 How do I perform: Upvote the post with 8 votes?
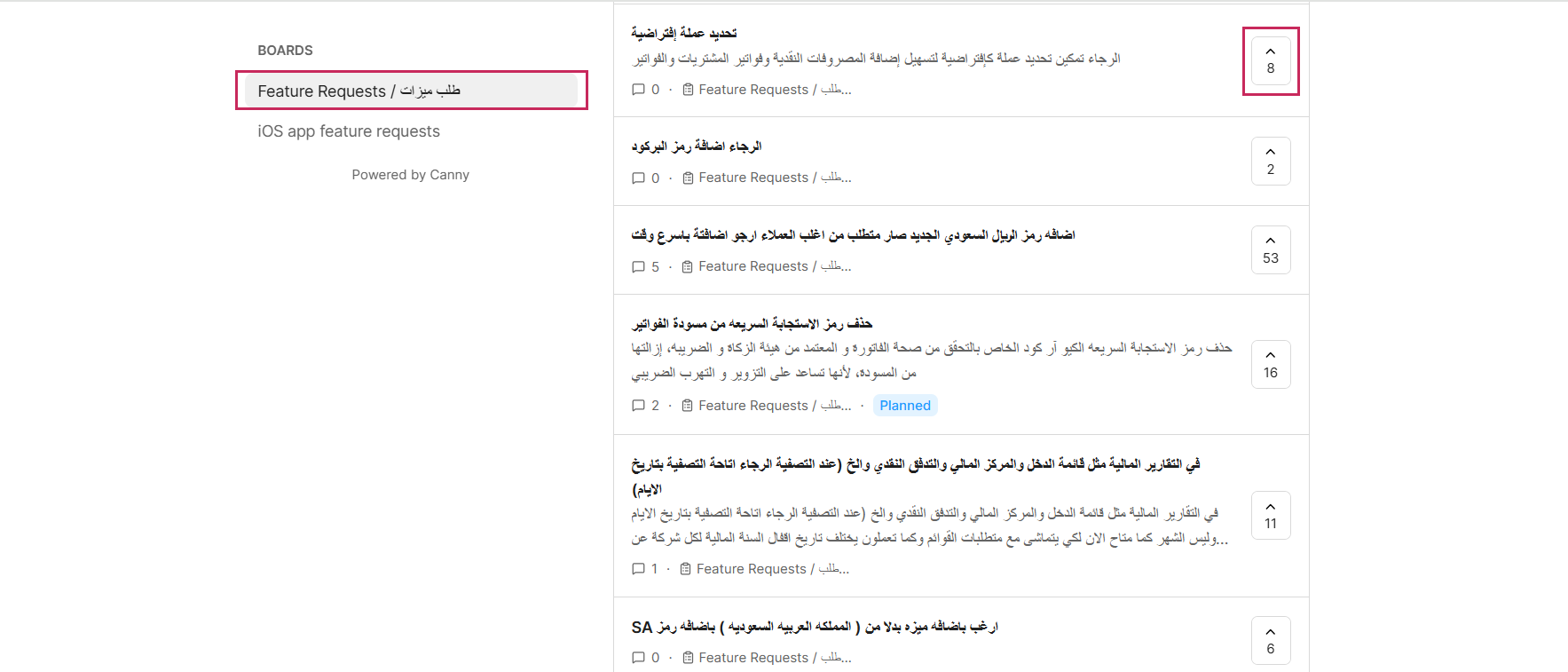(x=1270, y=60)
